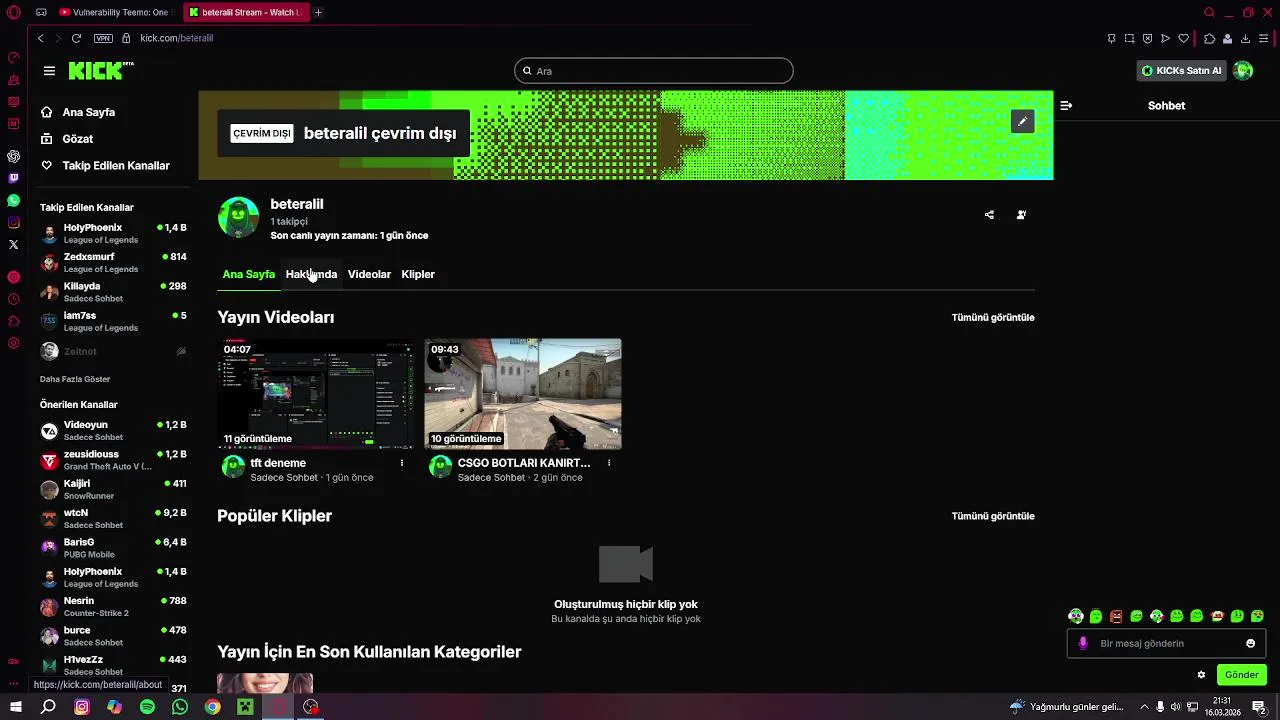The height and width of the screenshot is (720, 1280).
Task: Open Zedxsmurf channel in sidebar
Action: coord(113,263)
